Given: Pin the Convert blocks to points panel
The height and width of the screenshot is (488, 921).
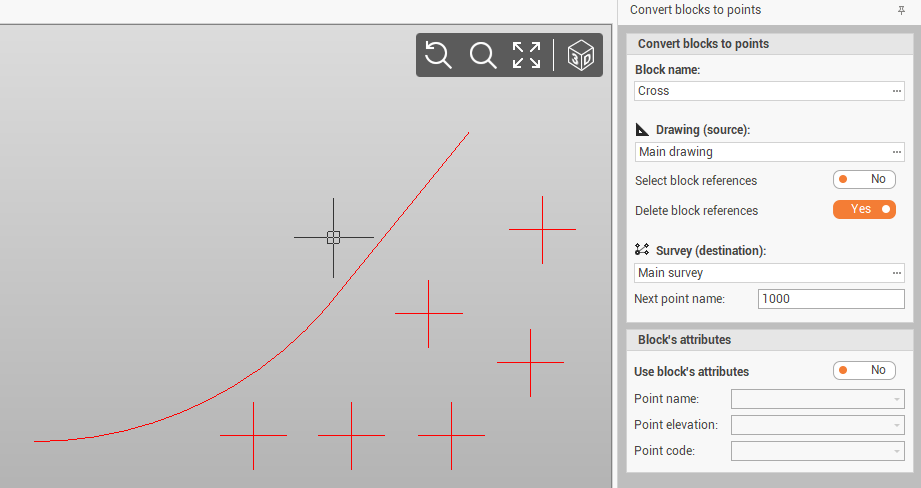Looking at the screenshot, I should (x=901, y=10).
